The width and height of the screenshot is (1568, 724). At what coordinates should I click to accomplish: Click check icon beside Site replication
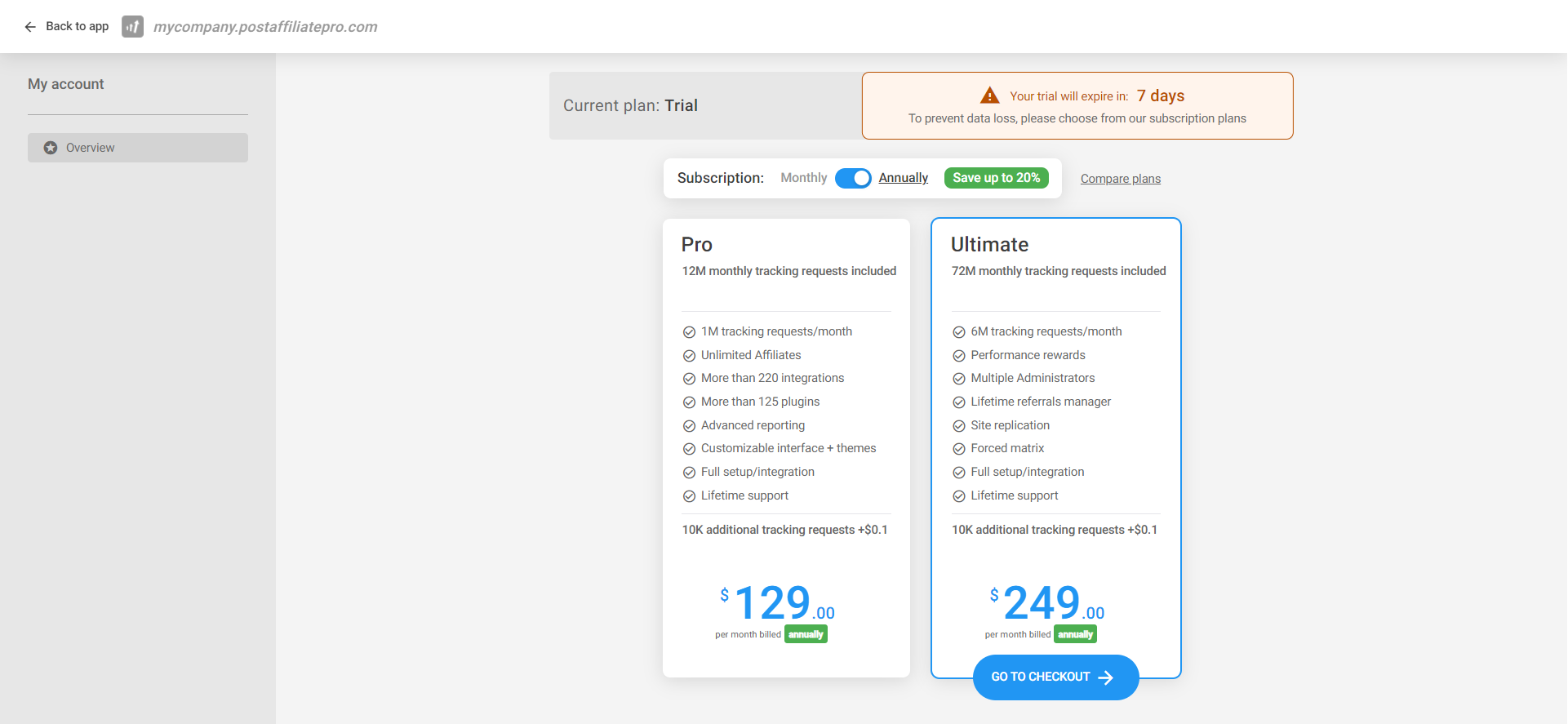pyautogui.click(x=959, y=426)
